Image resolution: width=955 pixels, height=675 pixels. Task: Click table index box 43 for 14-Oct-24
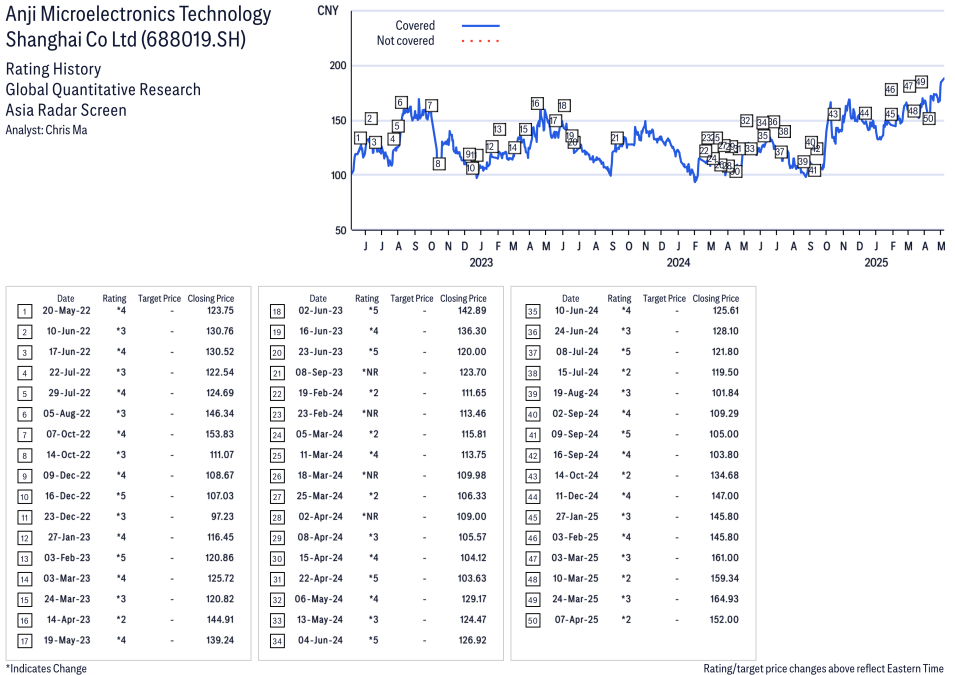[x=532, y=476]
